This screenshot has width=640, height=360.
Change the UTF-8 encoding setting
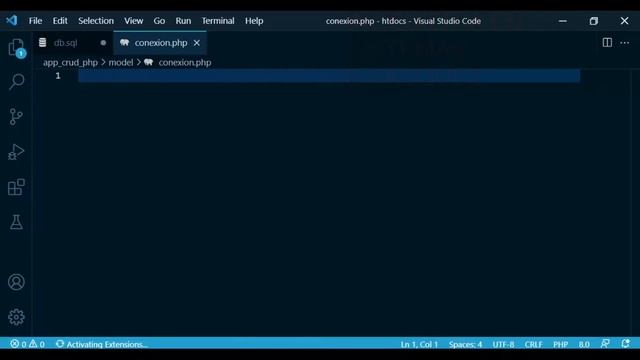click(x=503, y=344)
